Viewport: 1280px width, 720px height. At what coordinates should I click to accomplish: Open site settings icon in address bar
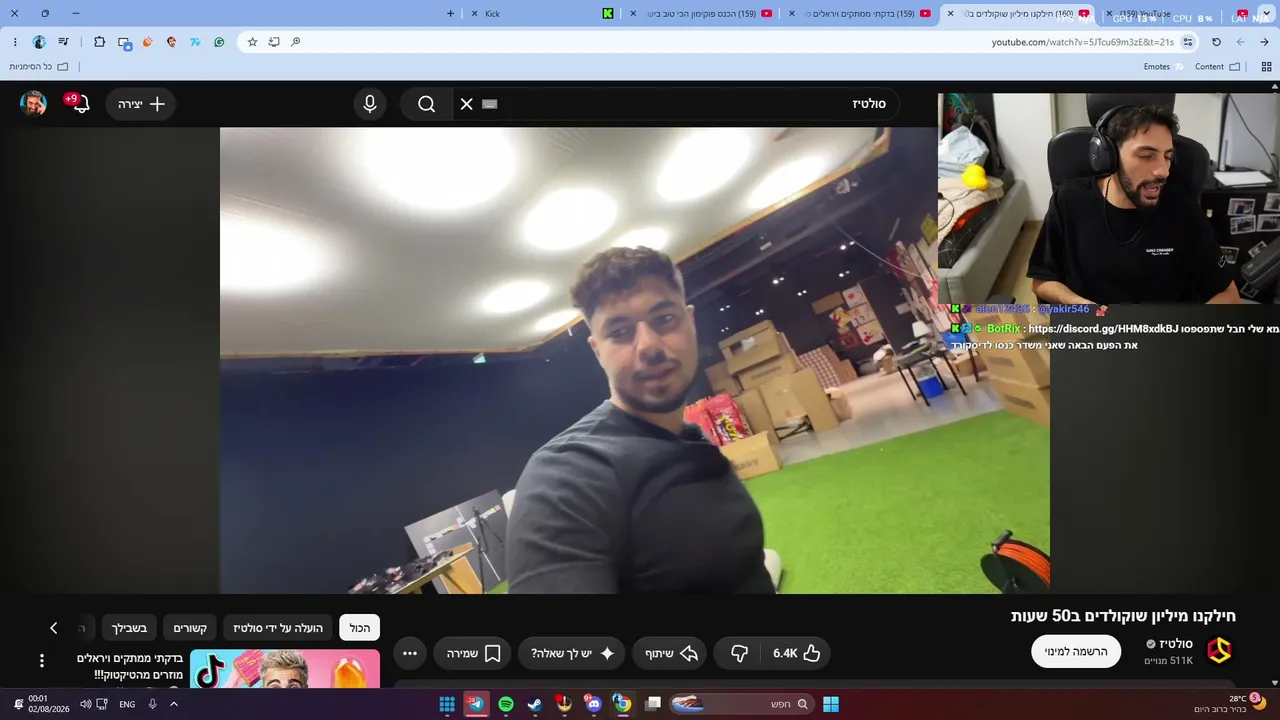[1188, 42]
